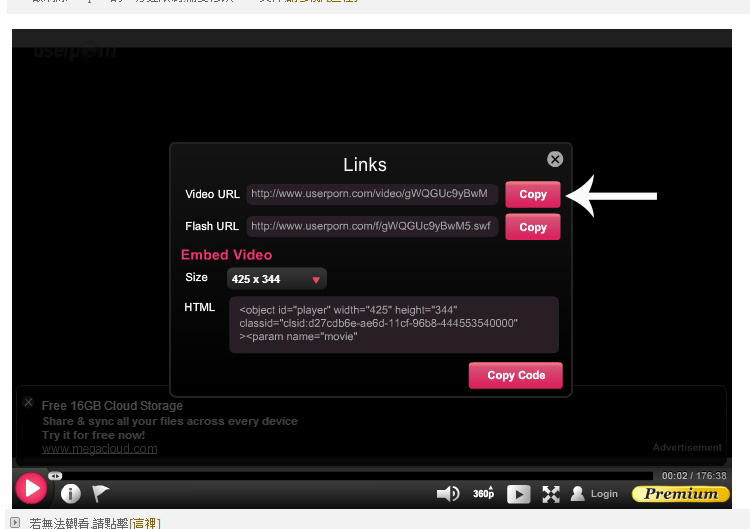Enter fullscreen with the expand icon

[x=551, y=494]
